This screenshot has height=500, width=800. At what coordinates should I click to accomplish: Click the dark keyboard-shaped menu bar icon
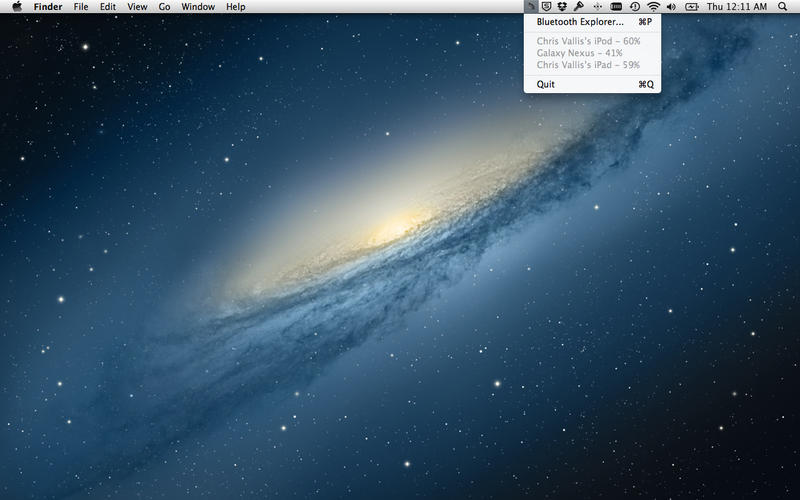(x=616, y=7)
